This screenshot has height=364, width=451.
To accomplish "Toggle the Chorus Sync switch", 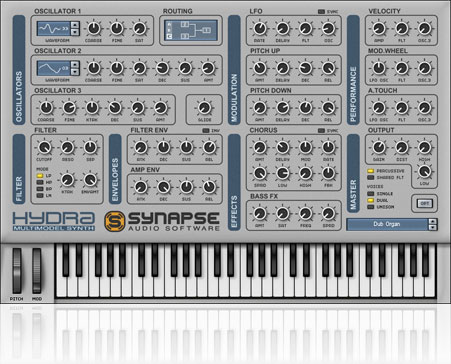I will click(321, 131).
